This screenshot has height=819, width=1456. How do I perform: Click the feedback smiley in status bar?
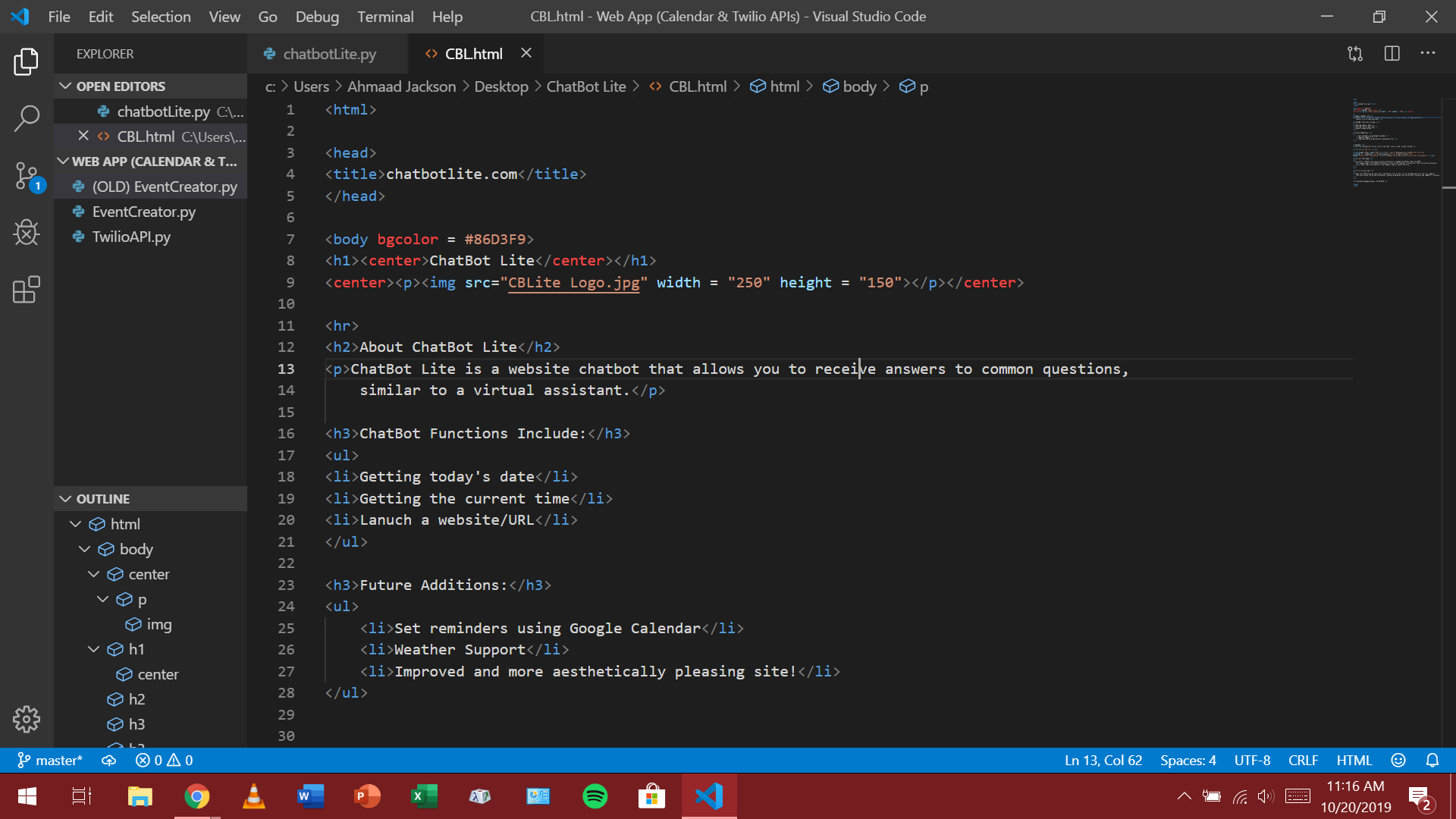tap(1398, 760)
